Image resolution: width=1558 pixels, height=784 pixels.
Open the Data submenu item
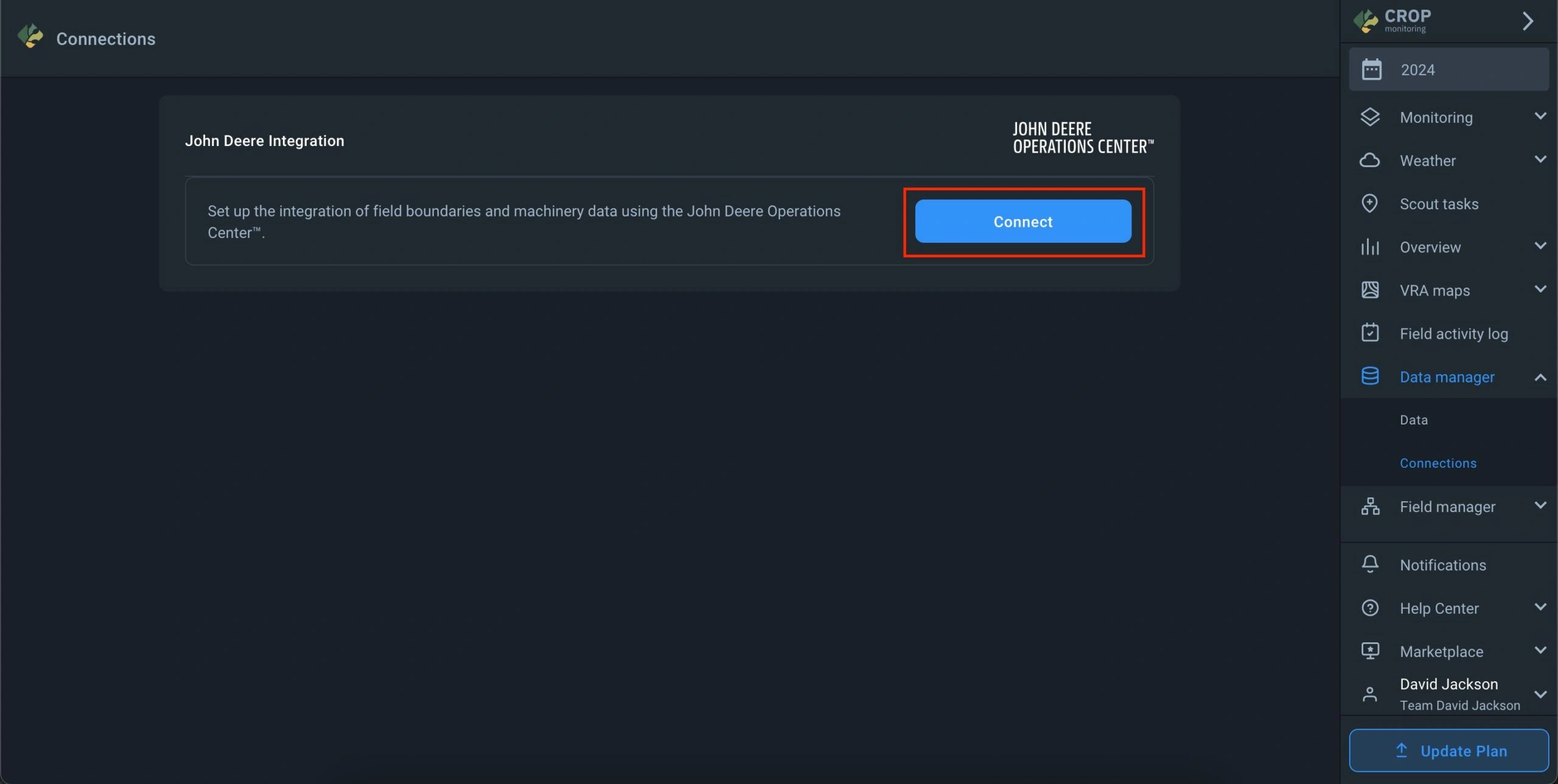tap(1413, 420)
